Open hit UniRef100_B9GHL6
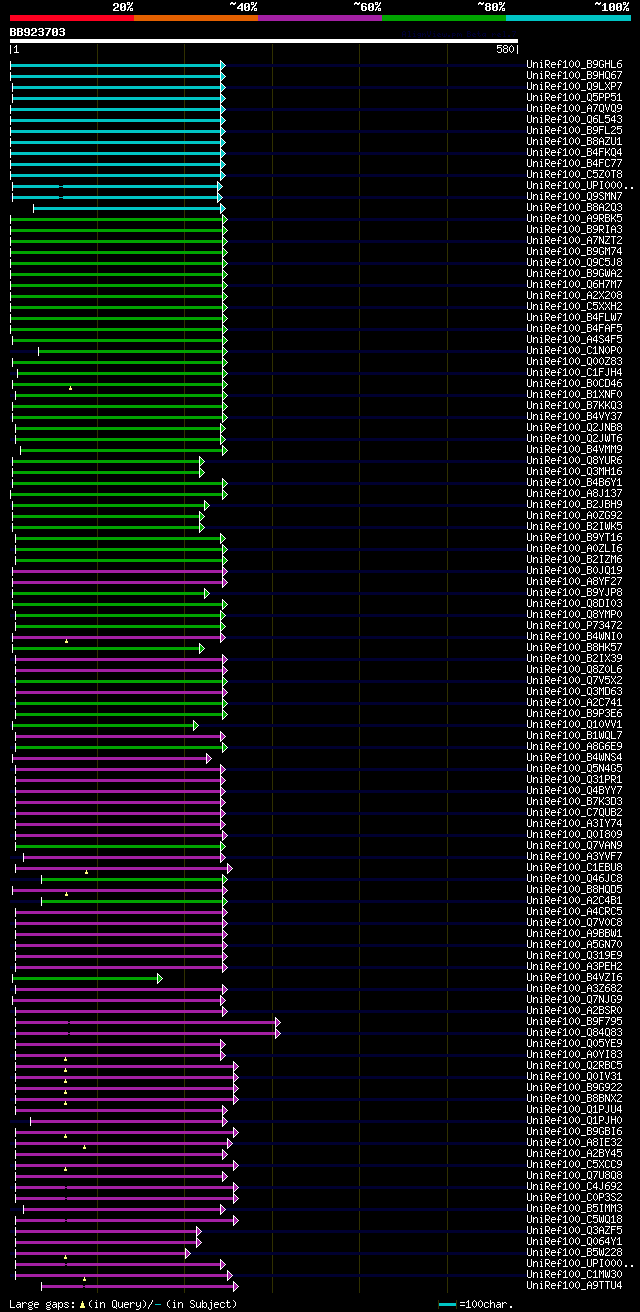This screenshot has height=1312, width=640. (x=574, y=64)
